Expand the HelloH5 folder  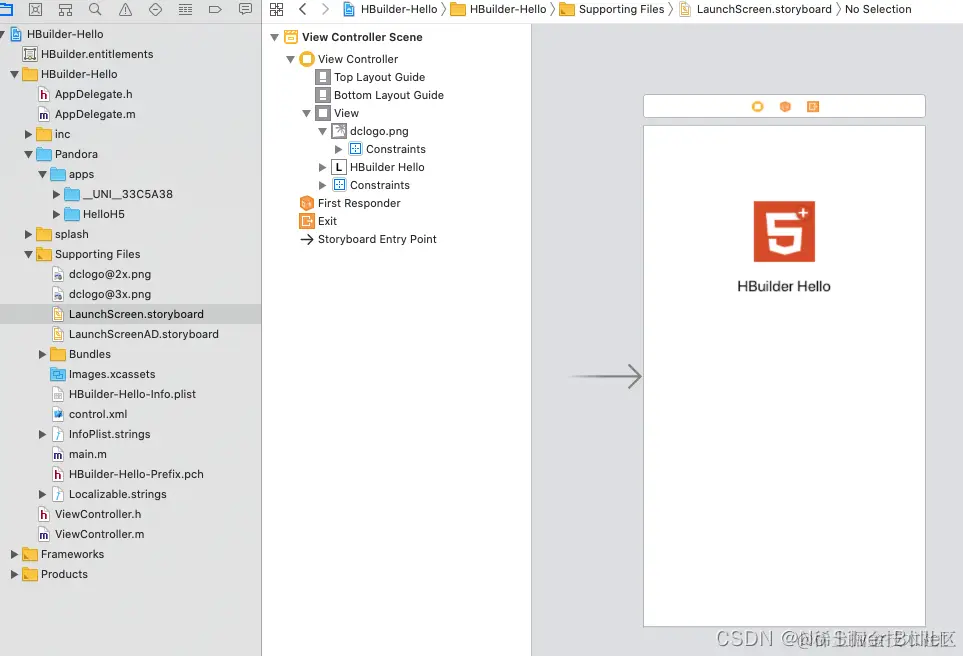[57, 214]
